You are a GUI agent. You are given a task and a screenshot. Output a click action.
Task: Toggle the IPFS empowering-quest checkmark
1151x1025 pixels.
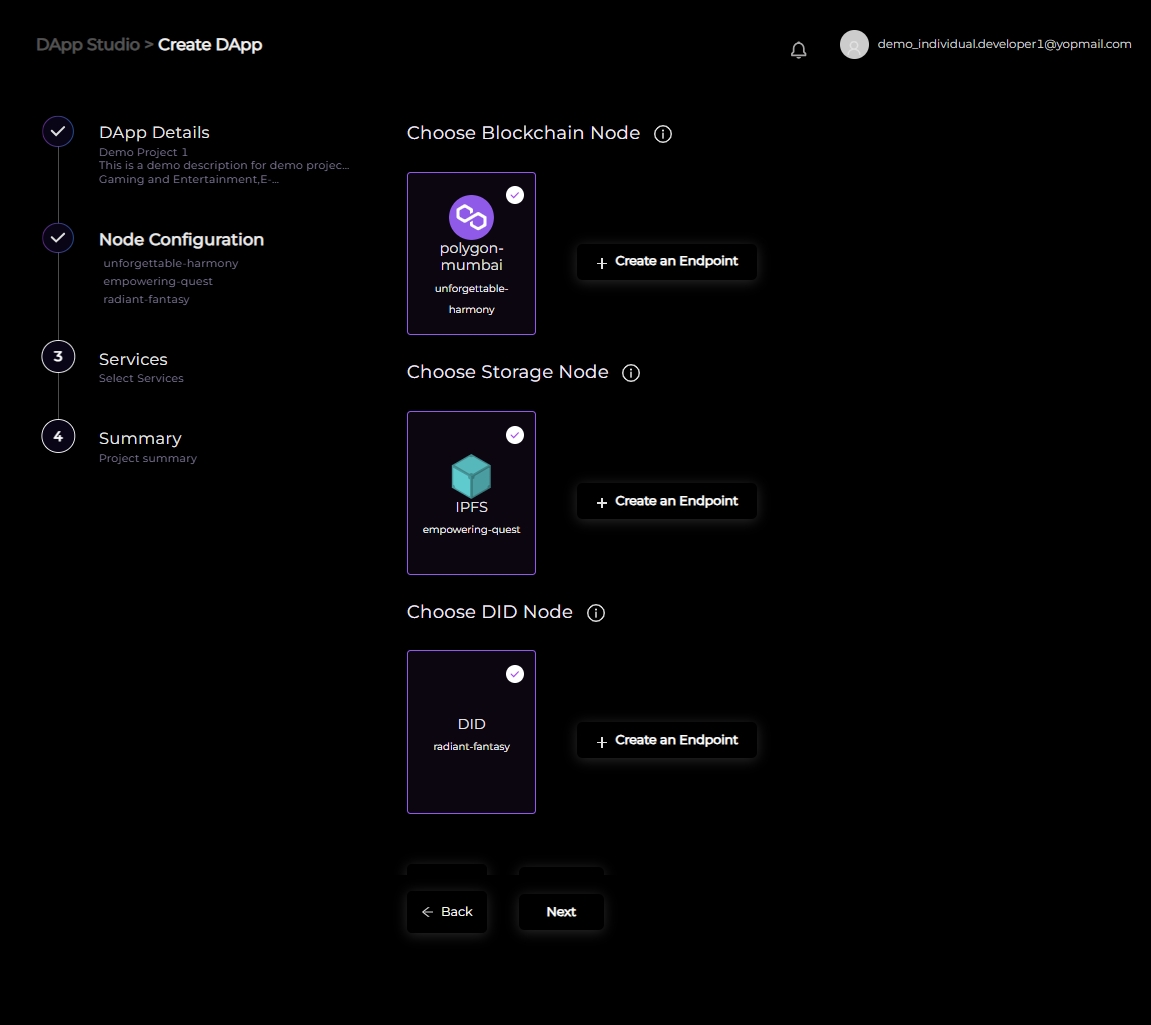[515, 435]
